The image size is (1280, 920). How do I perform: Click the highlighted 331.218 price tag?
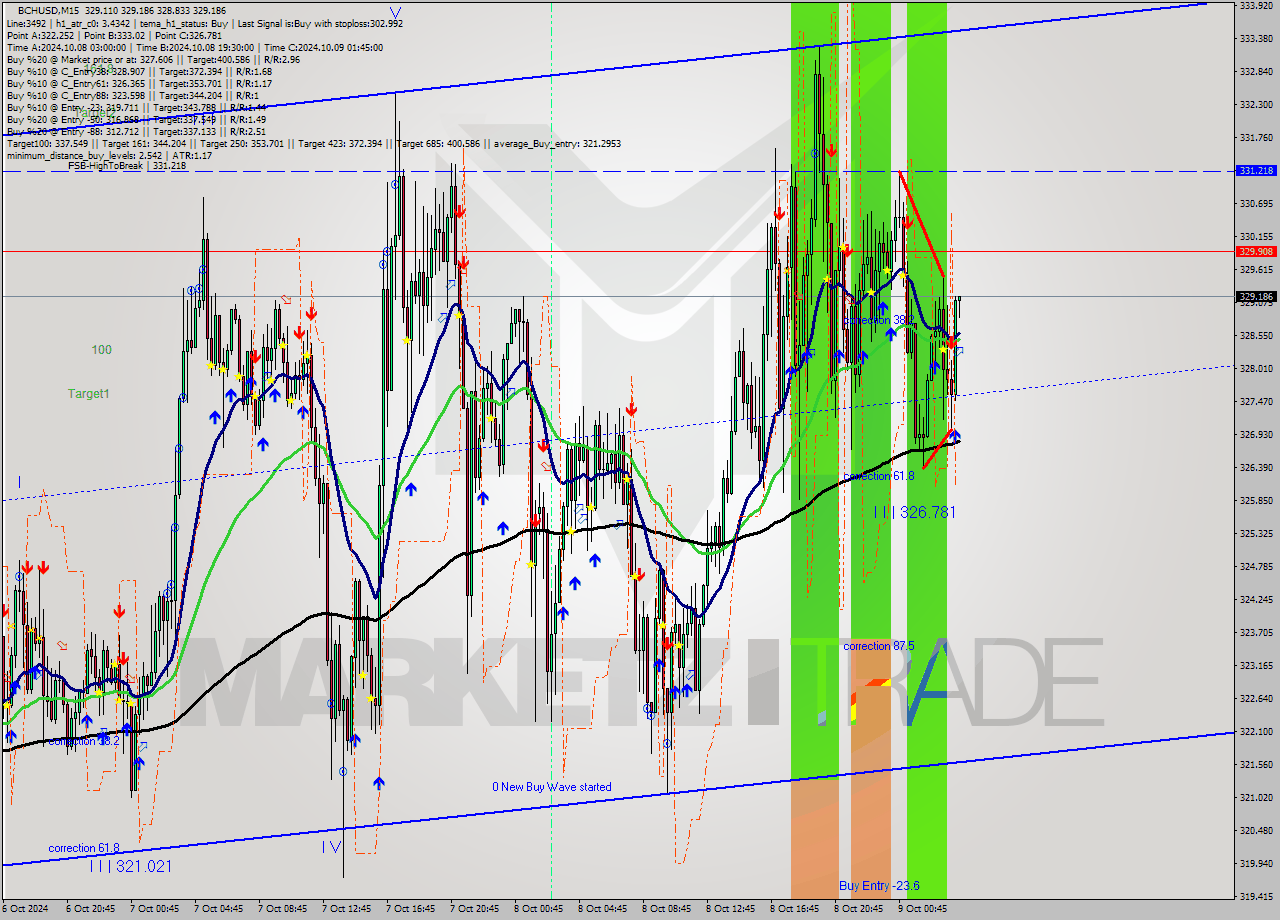pos(1256,171)
